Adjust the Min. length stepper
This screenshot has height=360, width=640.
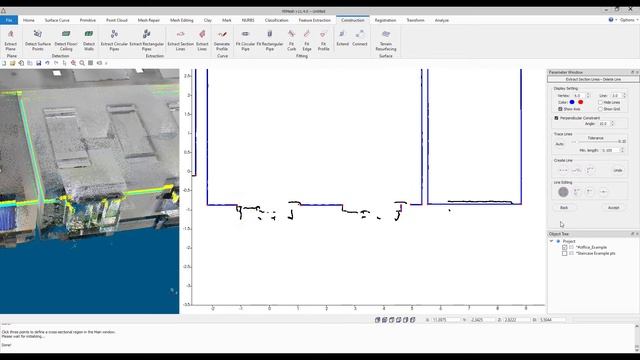622,150
